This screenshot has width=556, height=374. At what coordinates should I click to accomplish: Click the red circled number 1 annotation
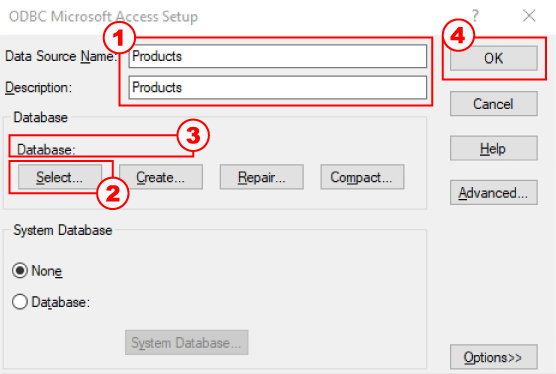[x=119, y=38]
